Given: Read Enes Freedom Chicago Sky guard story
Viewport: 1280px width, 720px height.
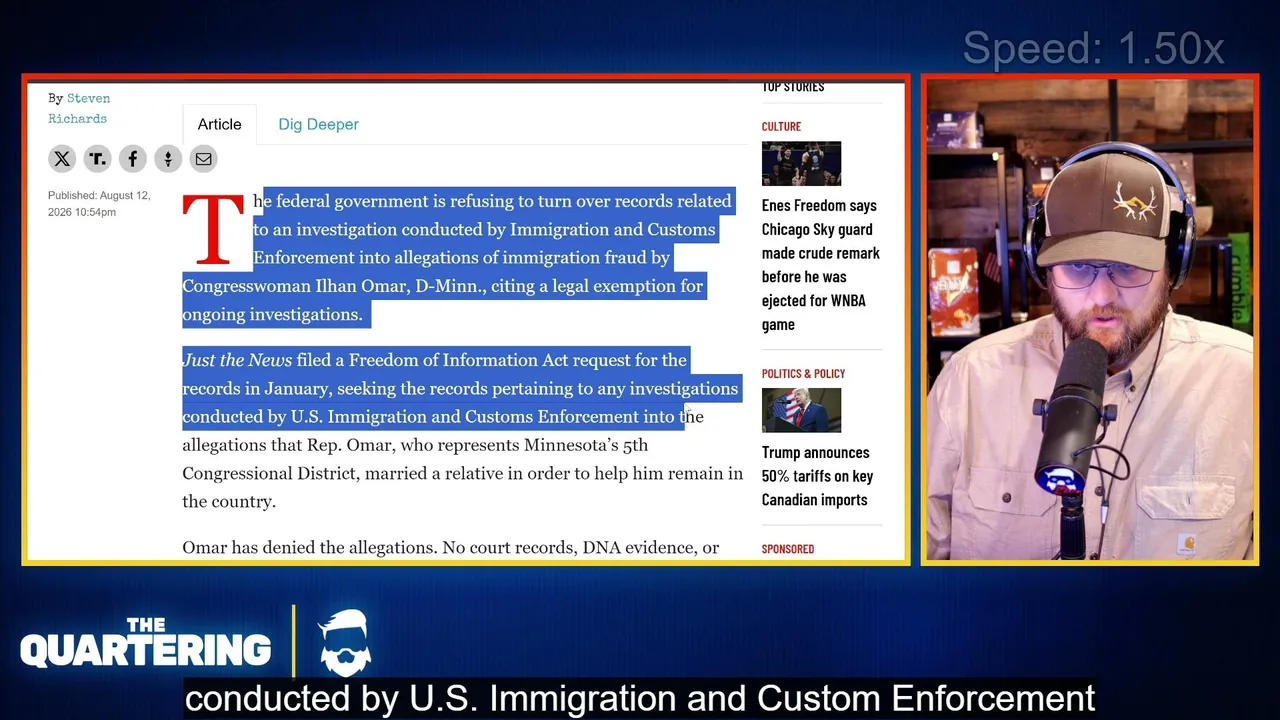Looking at the screenshot, I should (820, 264).
